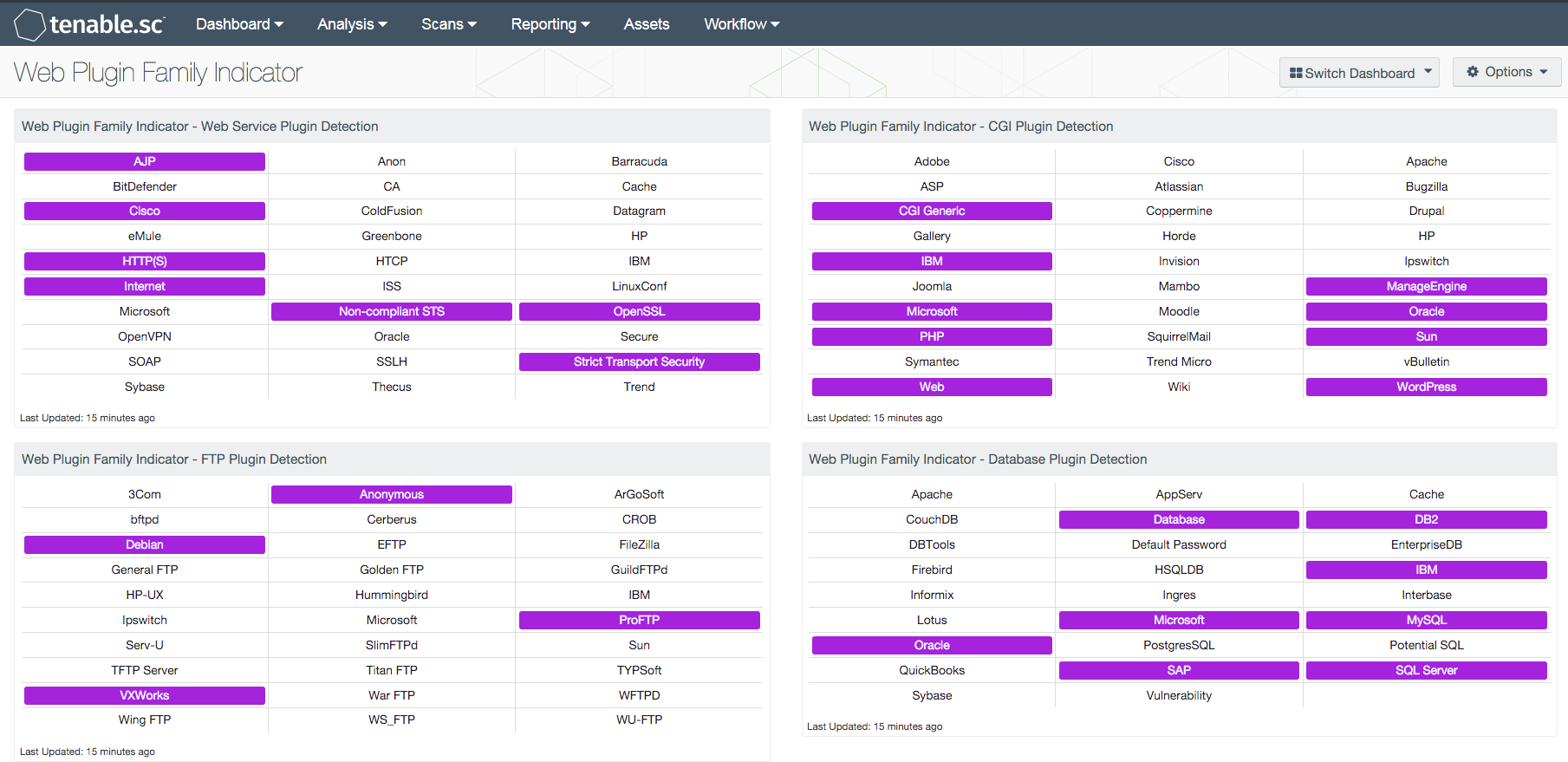Click the Atlassian cell
This screenshot has height=762, width=1568.
pos(1179,186)
